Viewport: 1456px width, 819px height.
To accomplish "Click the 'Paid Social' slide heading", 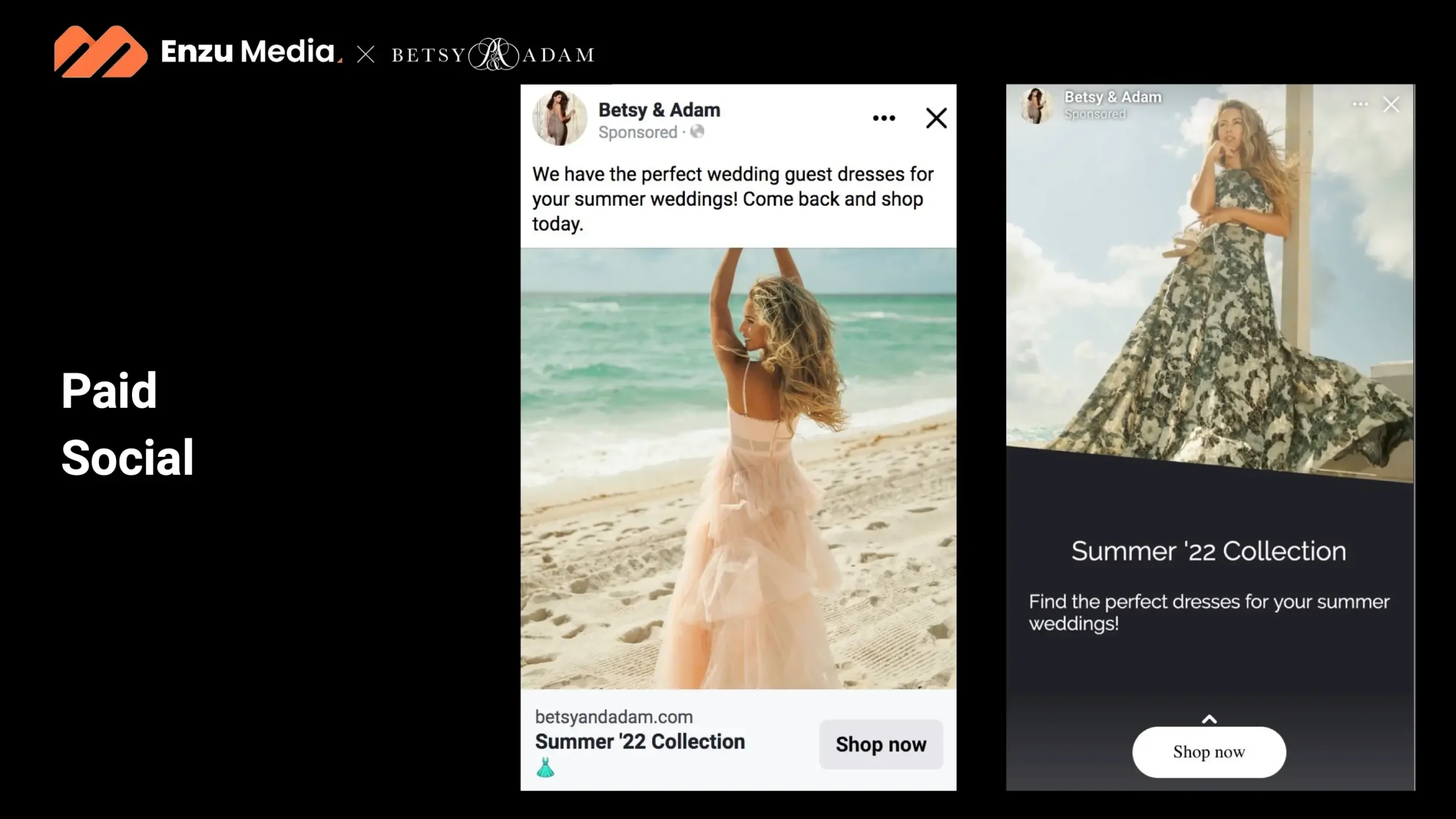I will [x=127, y=424].
